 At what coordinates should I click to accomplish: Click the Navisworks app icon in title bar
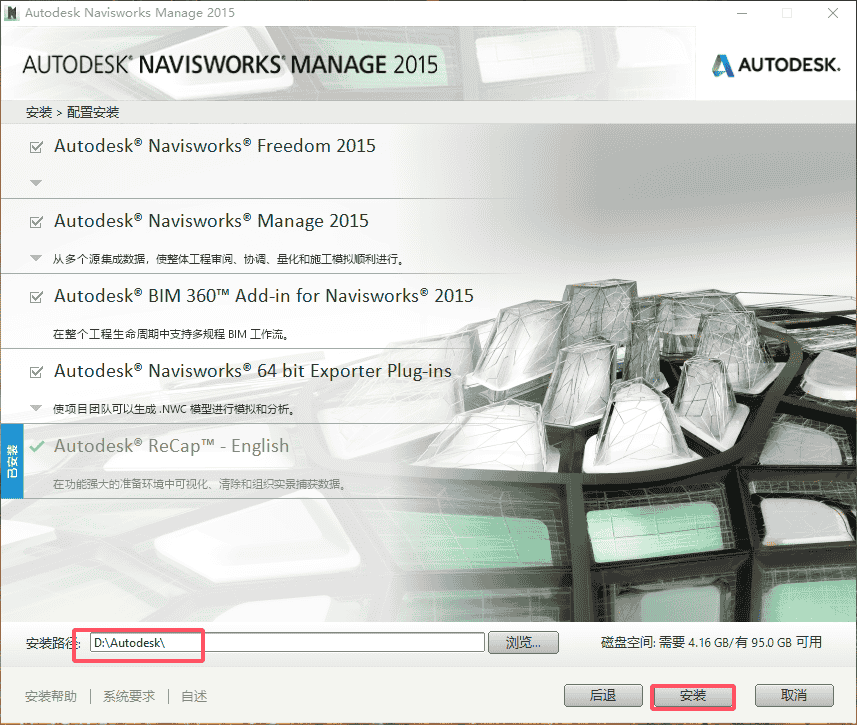coord(11,13)
